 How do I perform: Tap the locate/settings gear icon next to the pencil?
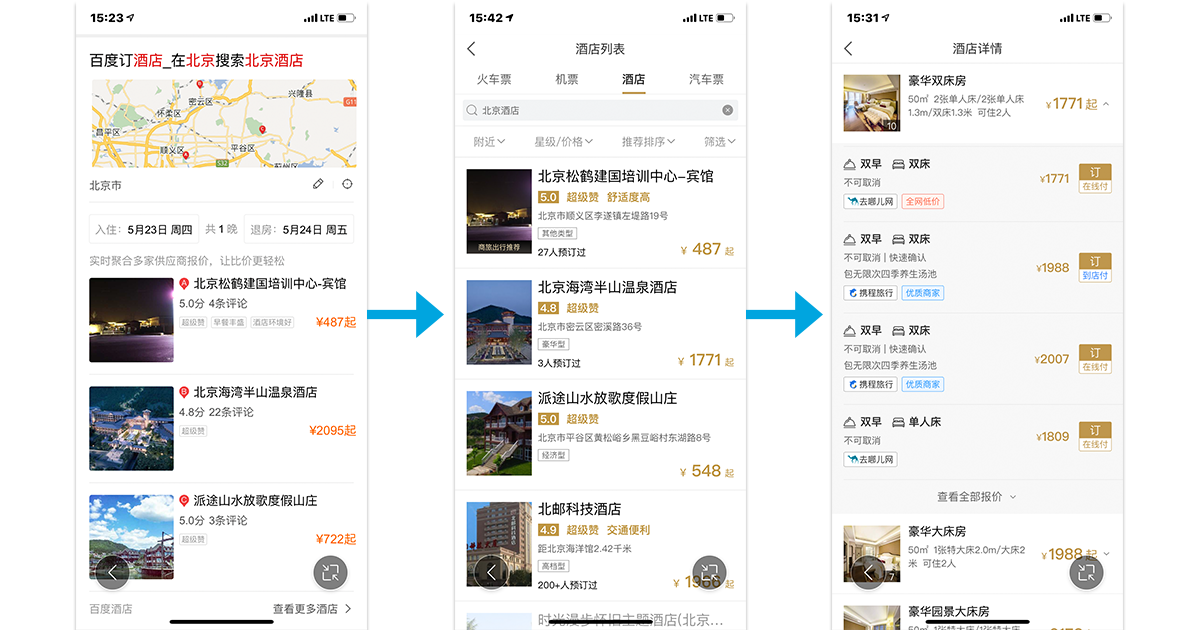pos(346,184)
